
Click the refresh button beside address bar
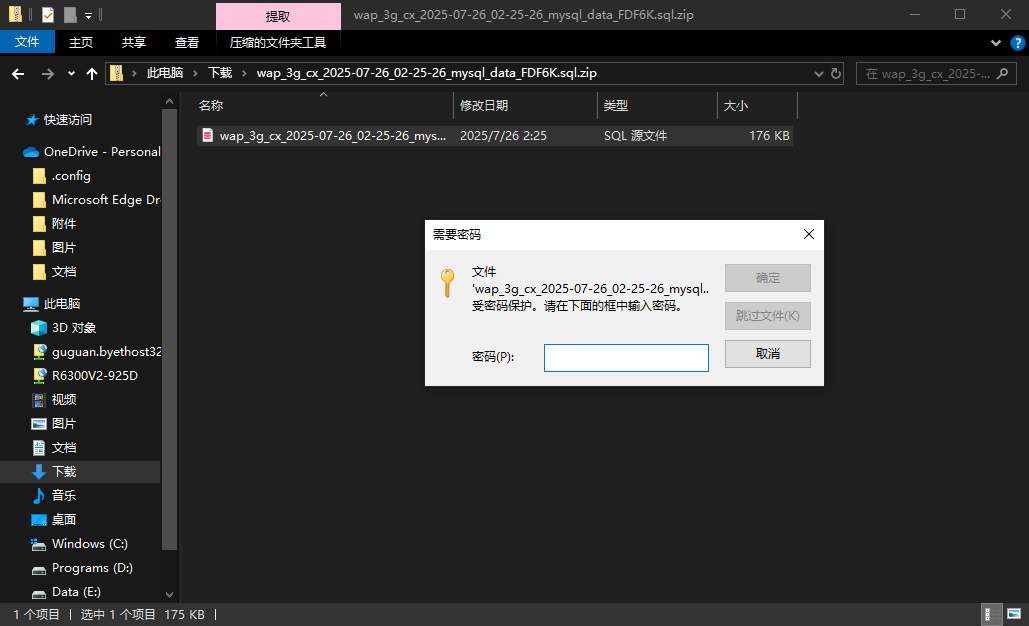(836, 74)
